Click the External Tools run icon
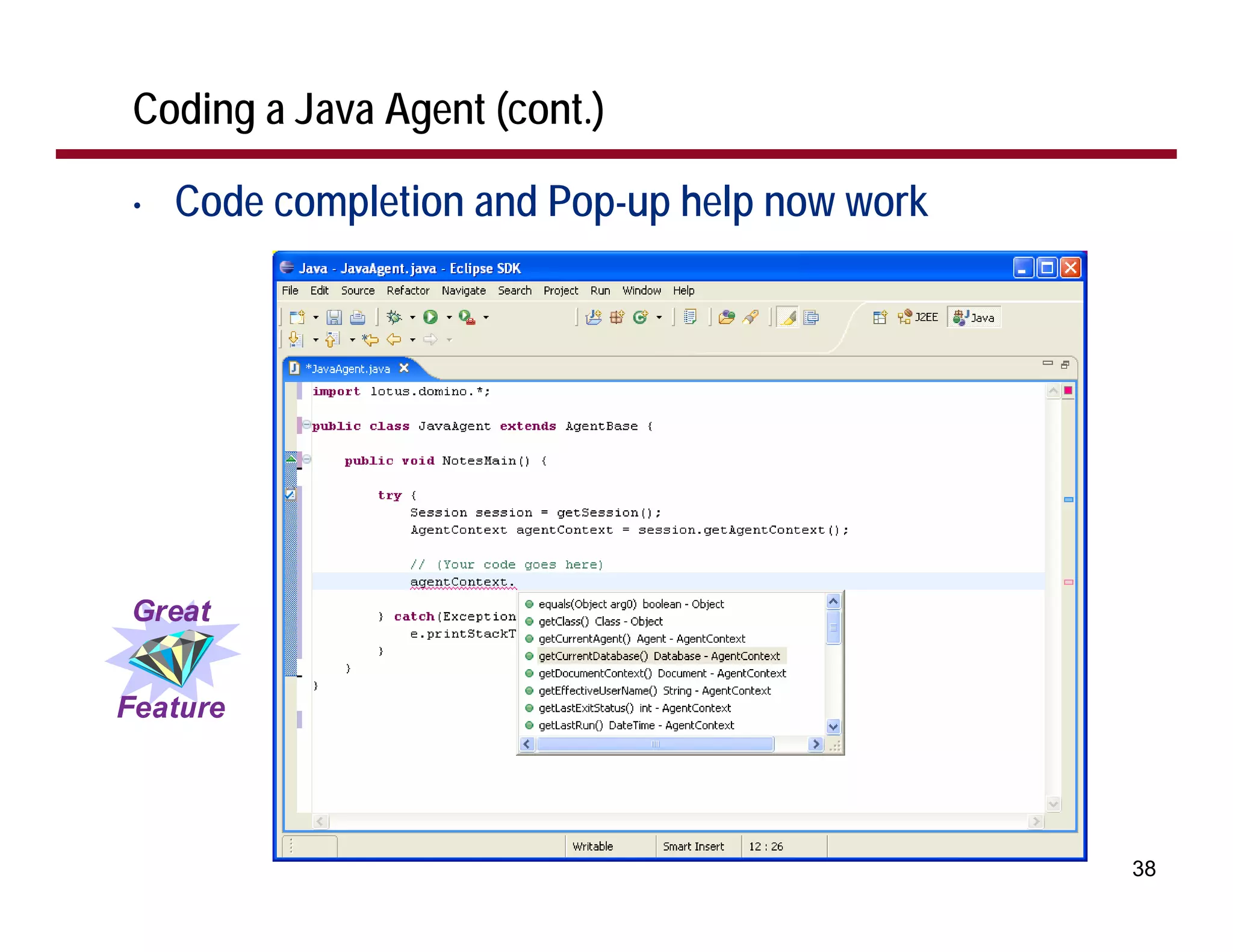The width and height of the screenshot is (1233, 952). (x=467, y=317)
